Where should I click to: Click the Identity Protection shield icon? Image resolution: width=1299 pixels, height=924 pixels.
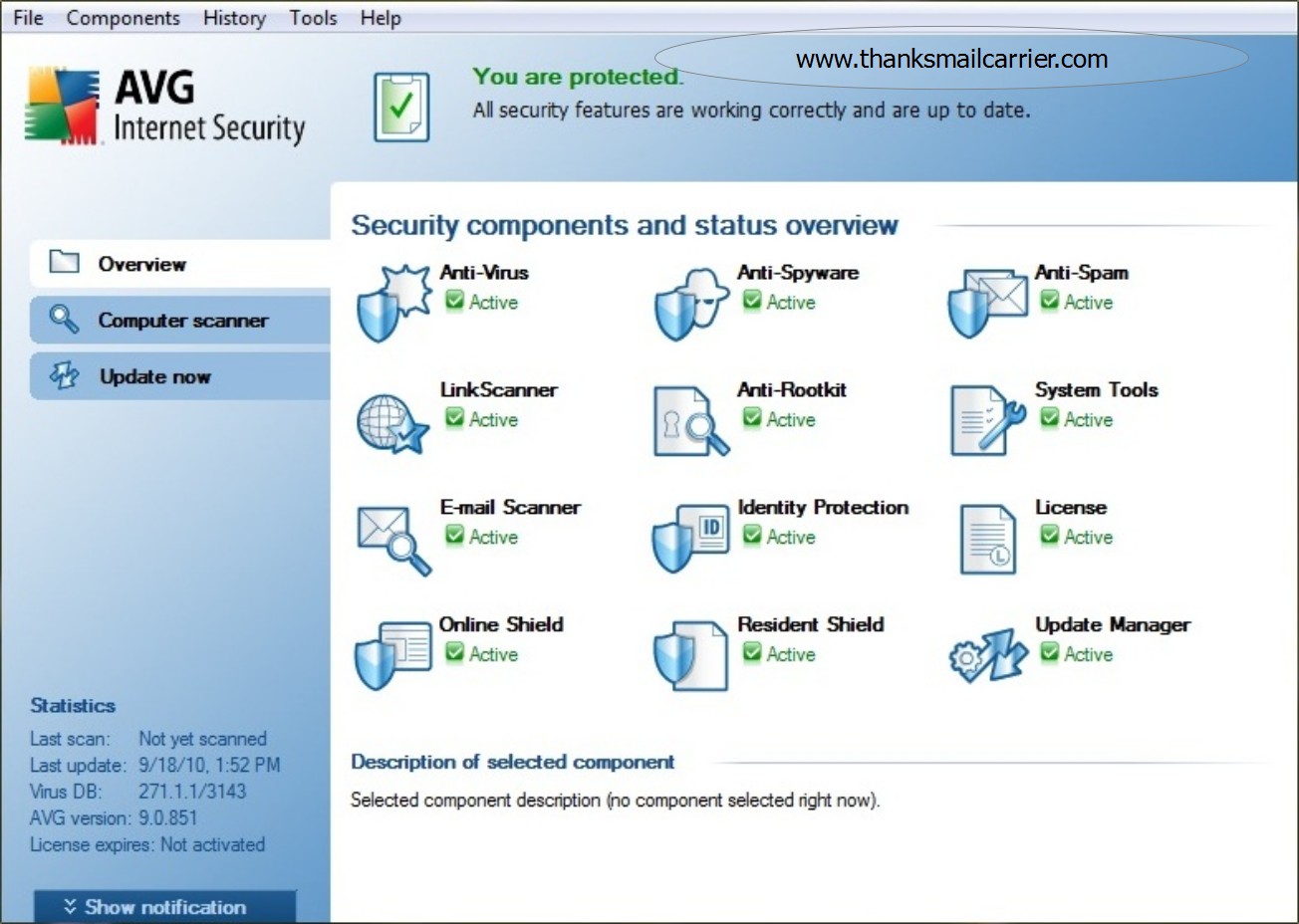[689, 540]
